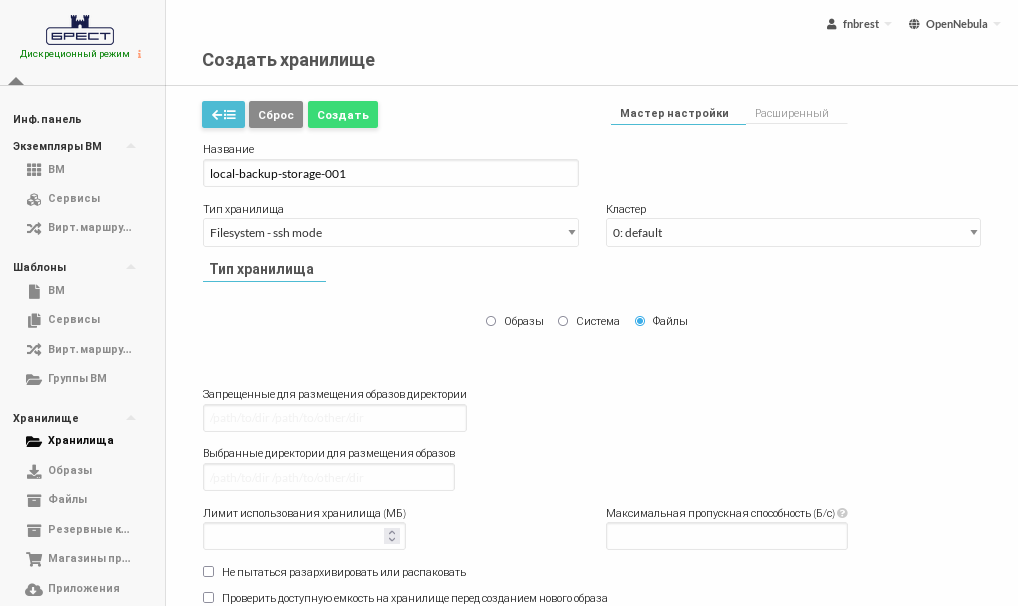1018x606 pixels.
Task: Open the Кластер dropdown
Action: [x=793, y=233]
